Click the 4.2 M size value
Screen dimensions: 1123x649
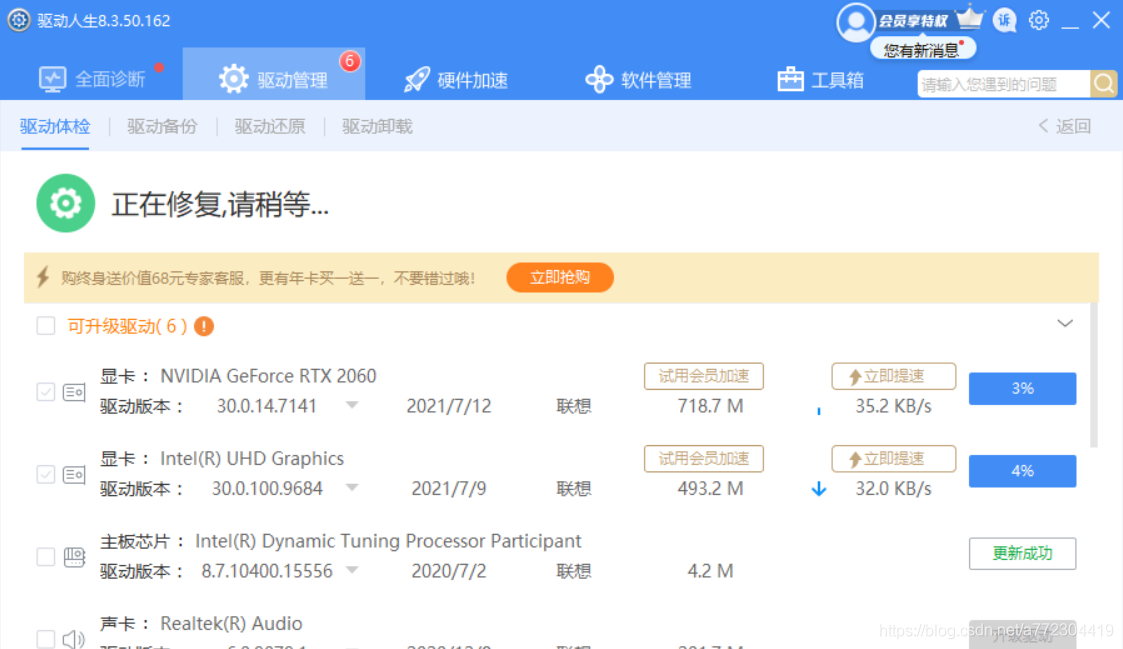[x=710, y=571]
